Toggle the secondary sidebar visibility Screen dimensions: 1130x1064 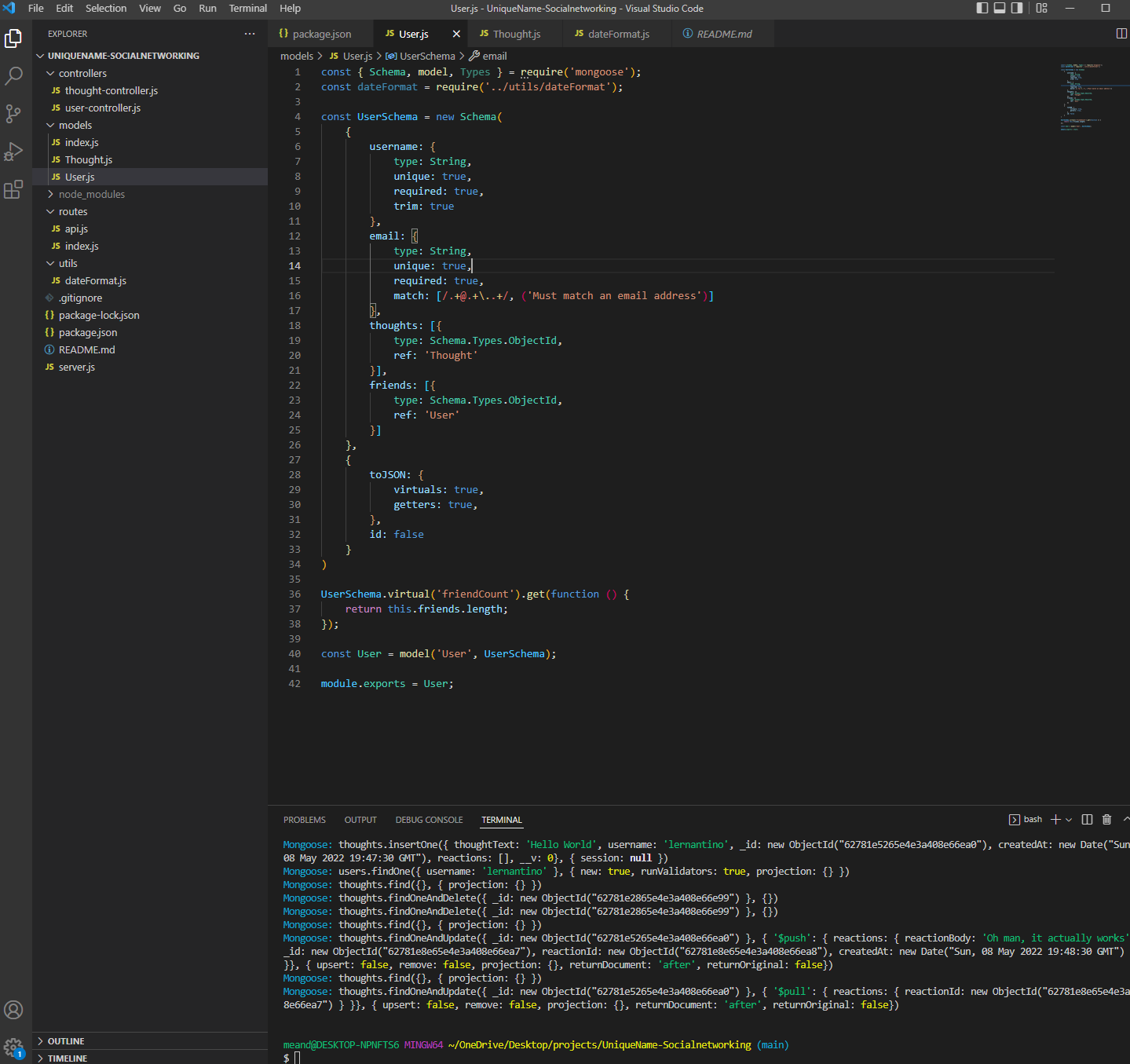click(1016, 8)
